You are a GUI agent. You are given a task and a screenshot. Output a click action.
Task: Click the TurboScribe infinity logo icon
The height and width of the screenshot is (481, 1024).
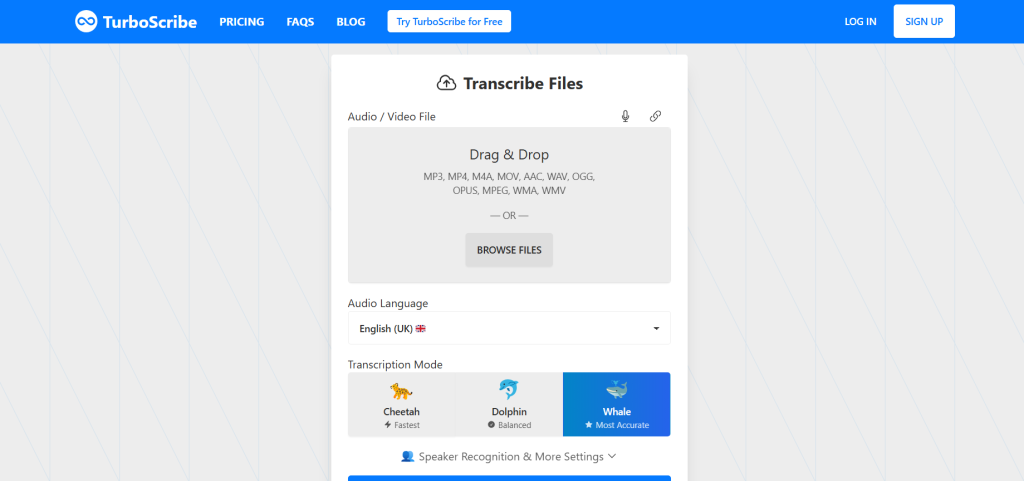point(87,21)
